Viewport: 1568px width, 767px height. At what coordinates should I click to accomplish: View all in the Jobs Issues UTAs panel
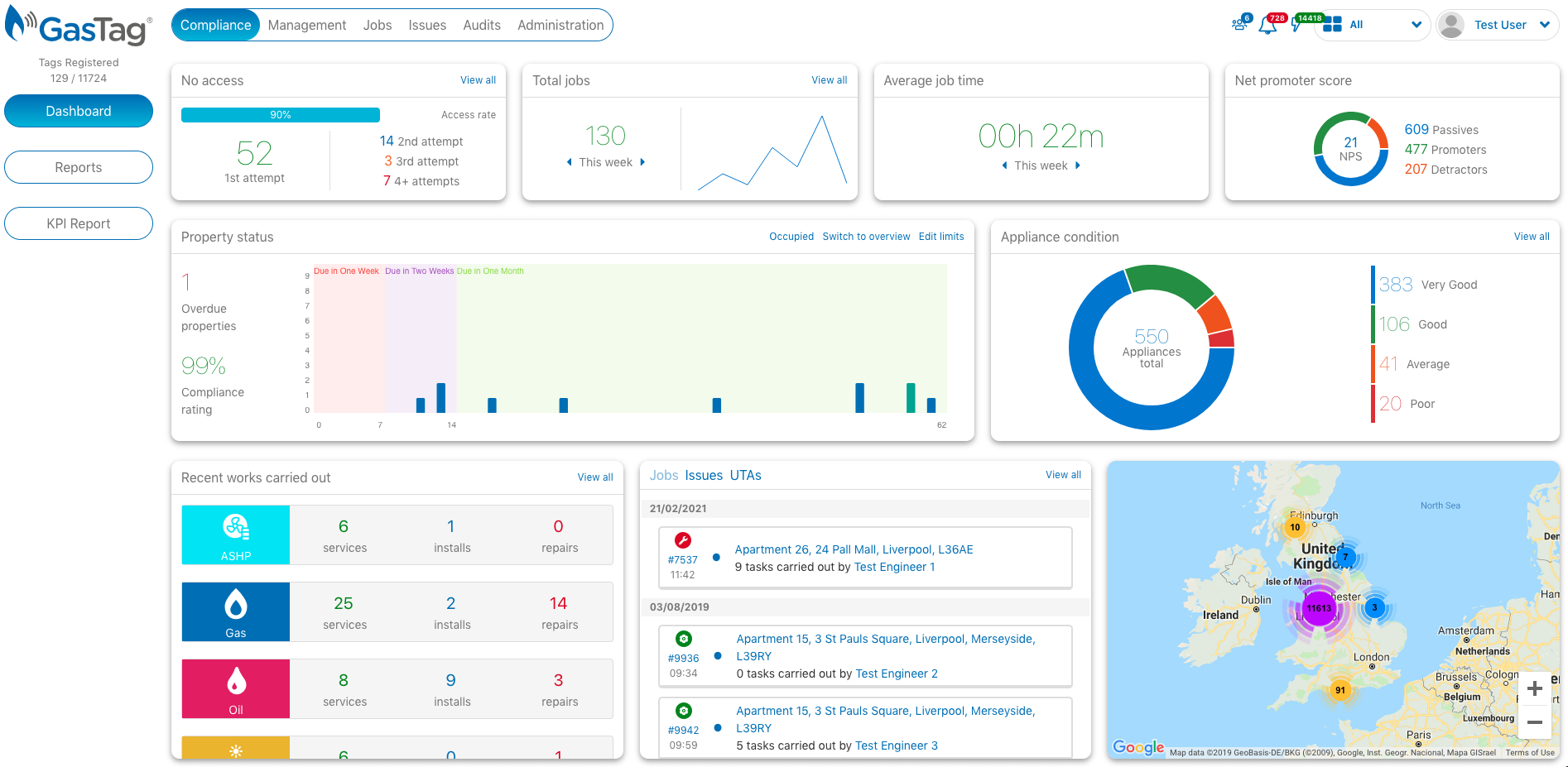pyautogui.click(x=1063, y=475)
